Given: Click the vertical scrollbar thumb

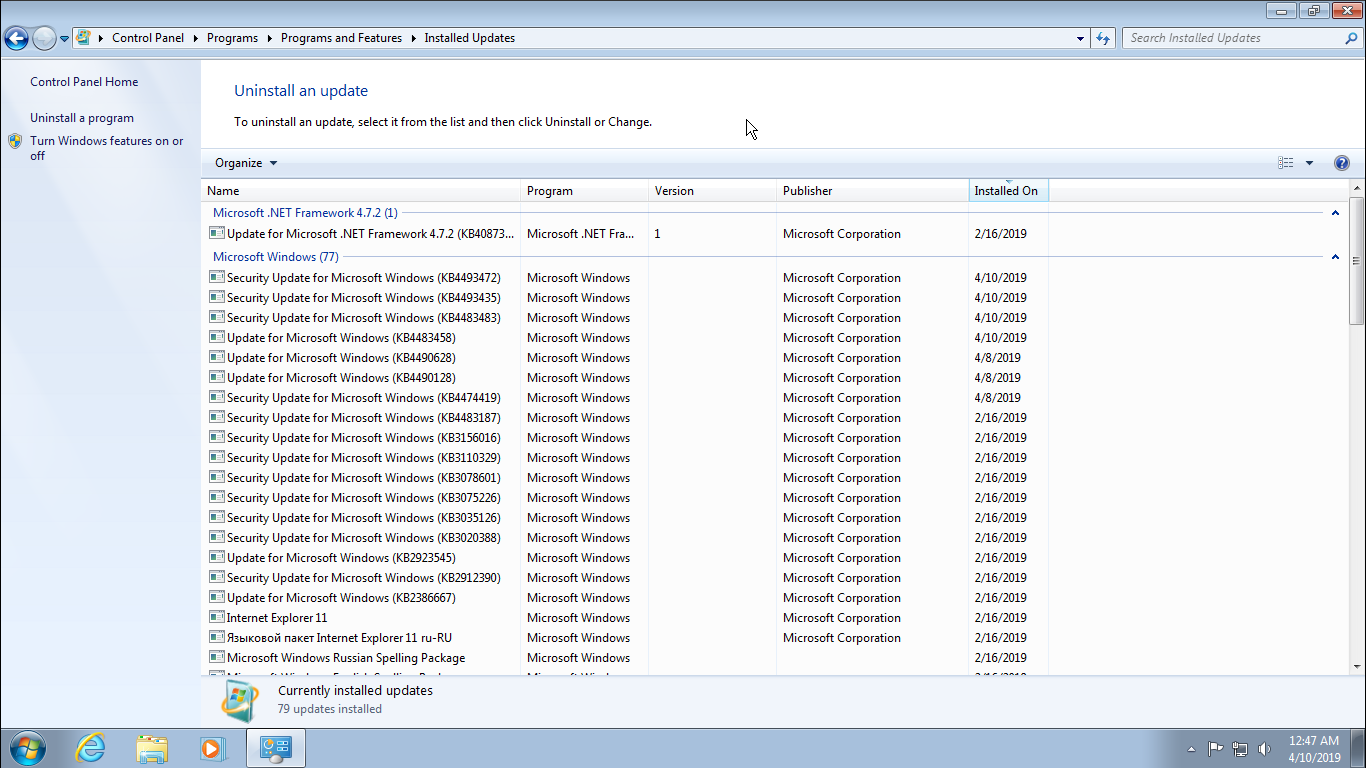Looking at the screenshot, I should click(1357, 260).
